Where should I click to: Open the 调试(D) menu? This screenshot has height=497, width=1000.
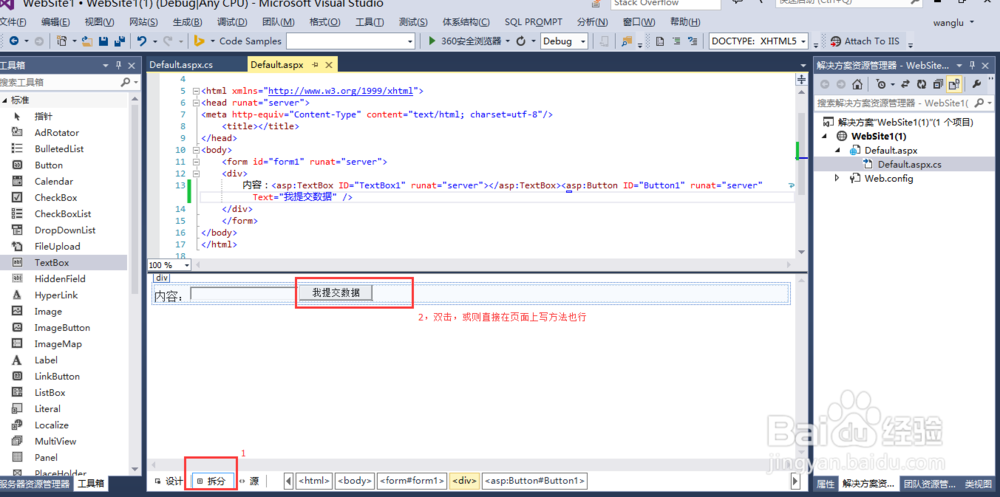[x=232, y=22]
